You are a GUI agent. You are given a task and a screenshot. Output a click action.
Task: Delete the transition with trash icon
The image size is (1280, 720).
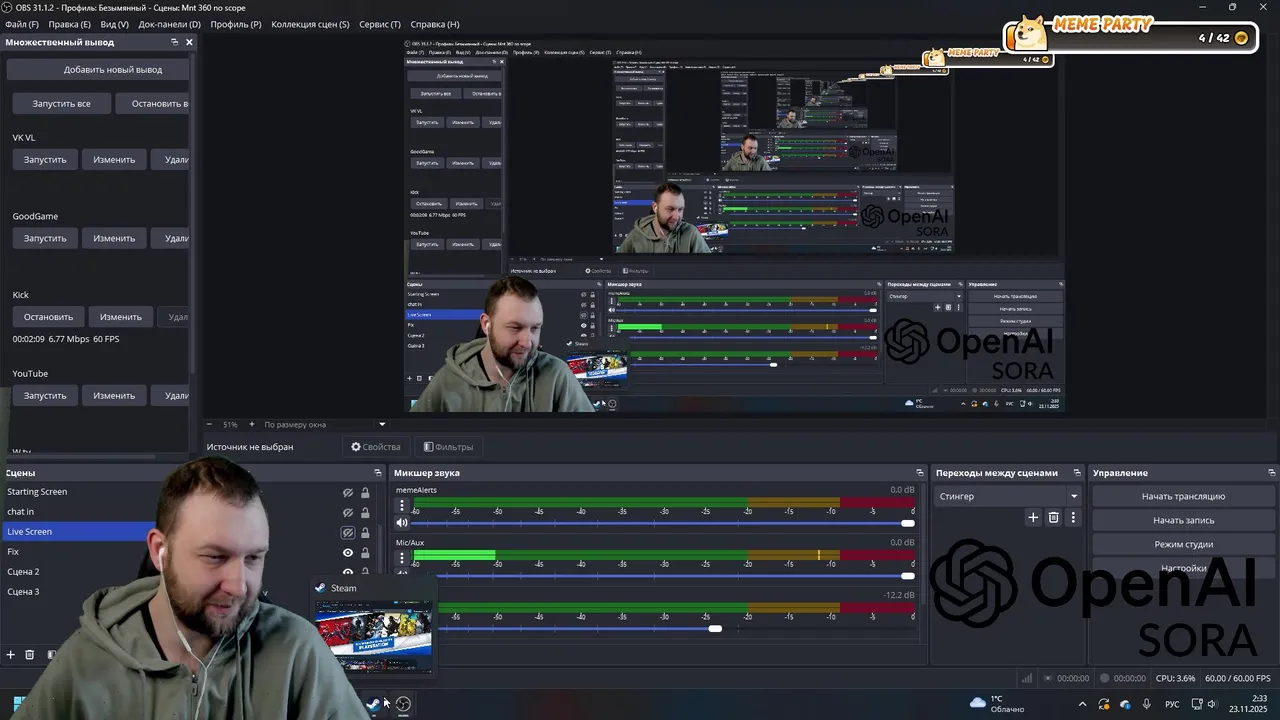1053,517
